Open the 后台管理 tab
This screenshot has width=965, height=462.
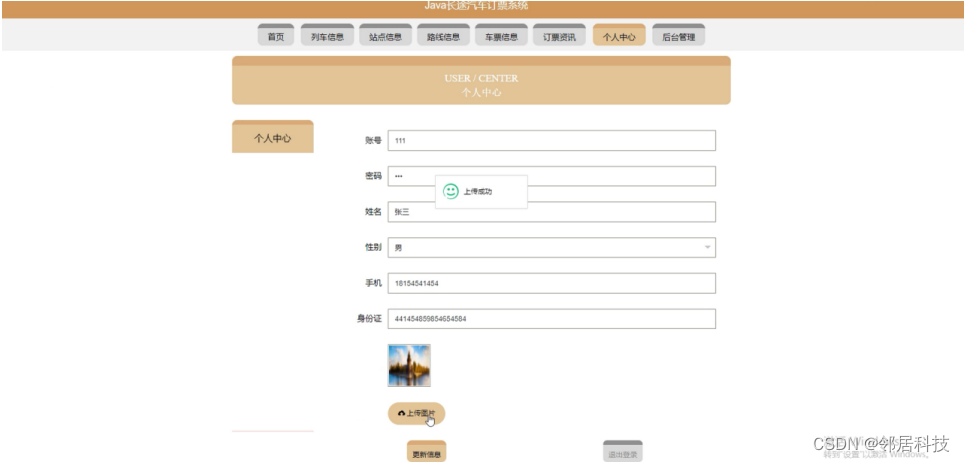(678, 35)
